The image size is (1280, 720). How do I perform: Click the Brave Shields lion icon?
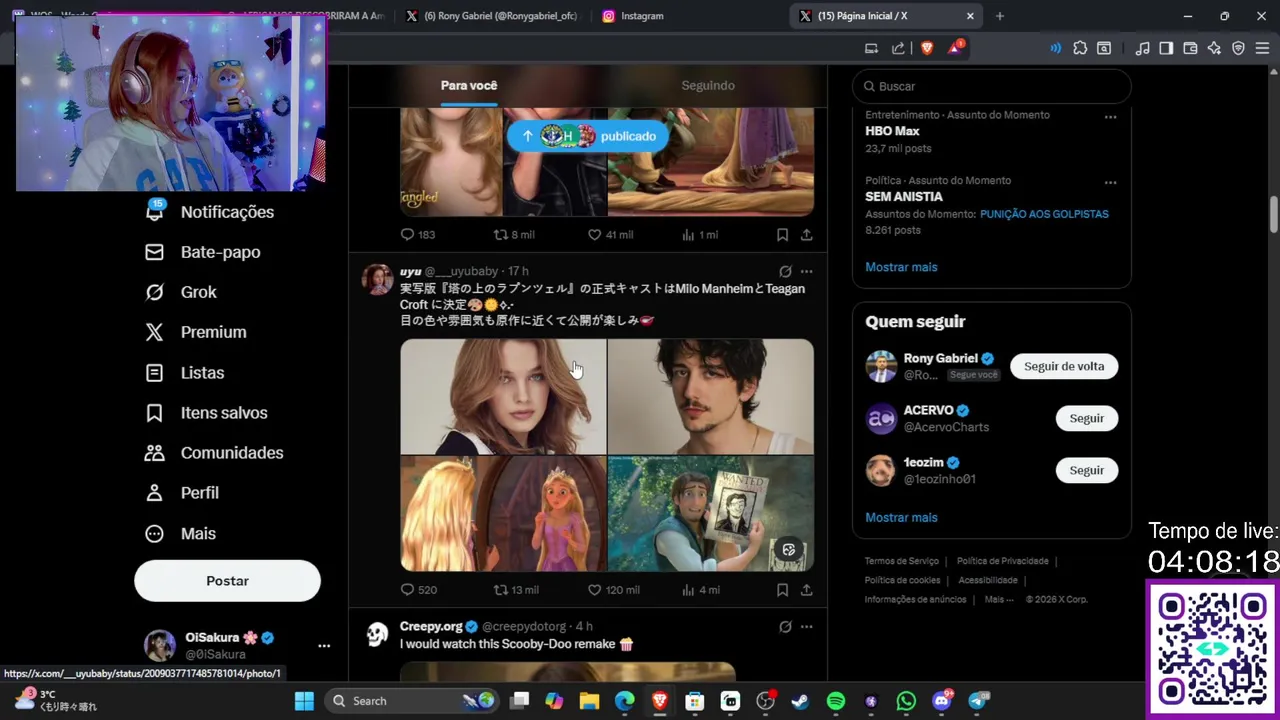coord(927,48)
